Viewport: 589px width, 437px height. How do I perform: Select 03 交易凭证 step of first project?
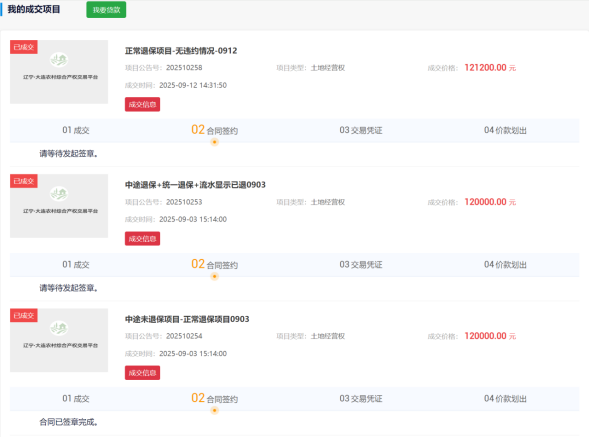361,130
